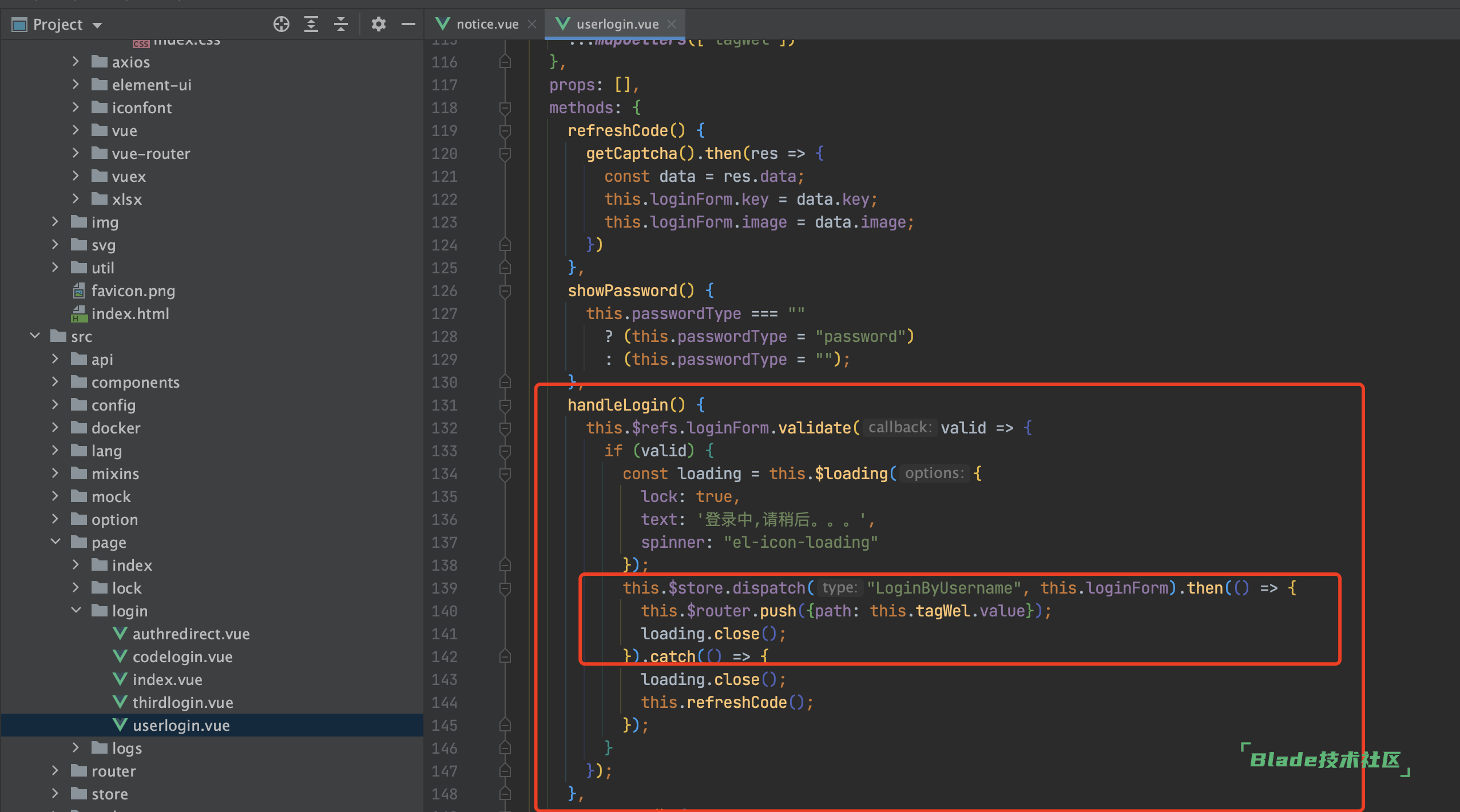The image size is (1460, 812).
Task: Select the userlogin.vue editor tab
Action: point(617,24)
